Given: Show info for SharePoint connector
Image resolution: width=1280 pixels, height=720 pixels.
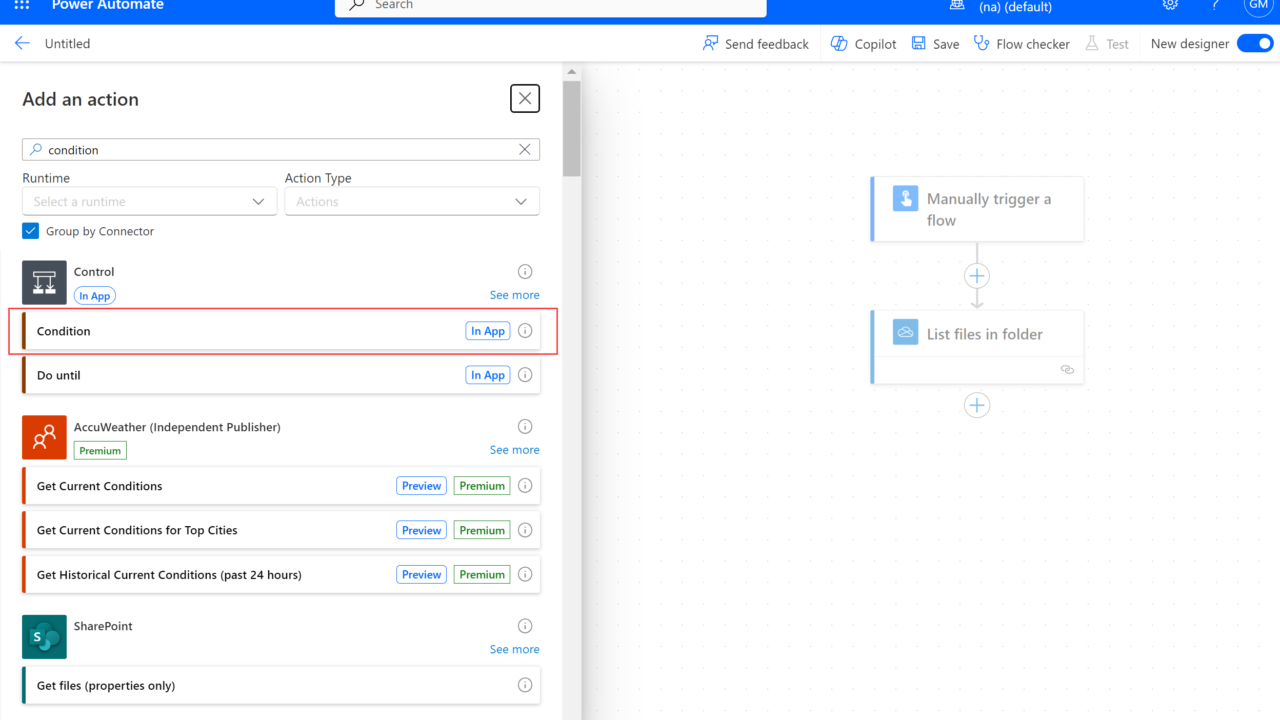Looking at the screenshot, I should coord(525,626).
